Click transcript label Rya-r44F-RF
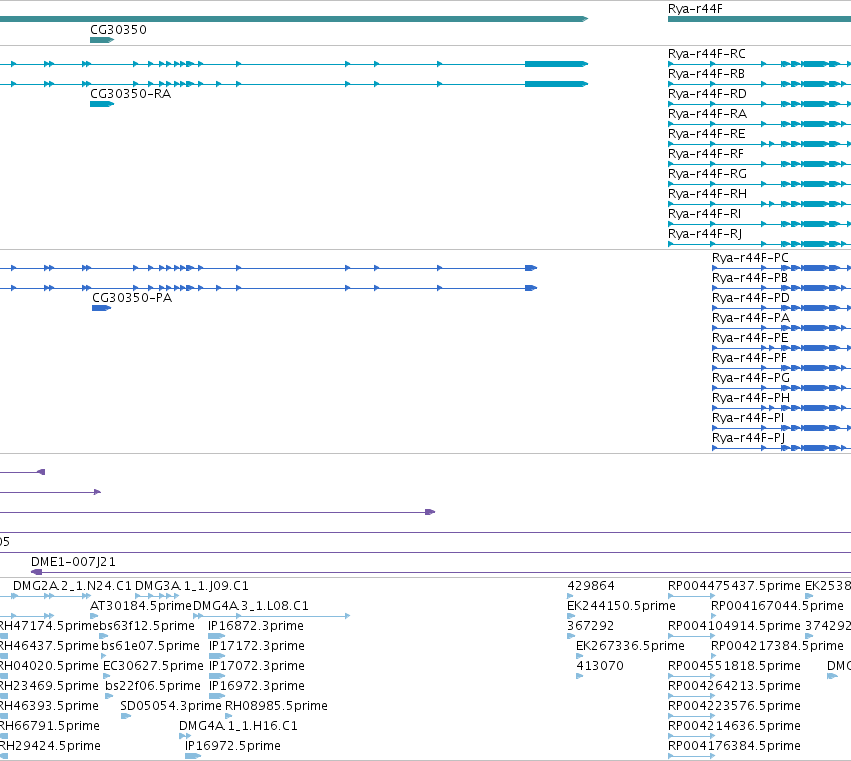The width and height of the screenshot is (851, 761). (x=706, y=154)
